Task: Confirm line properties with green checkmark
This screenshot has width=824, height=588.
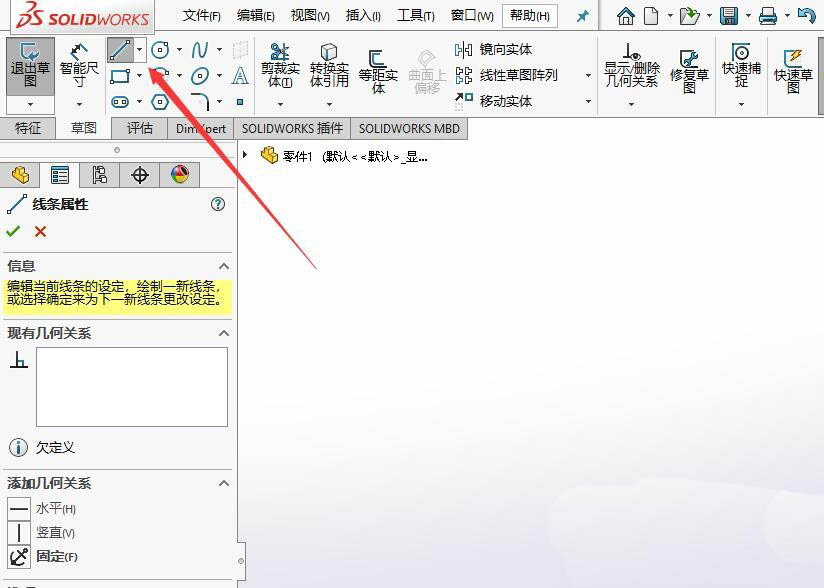Action: (13, 231)
